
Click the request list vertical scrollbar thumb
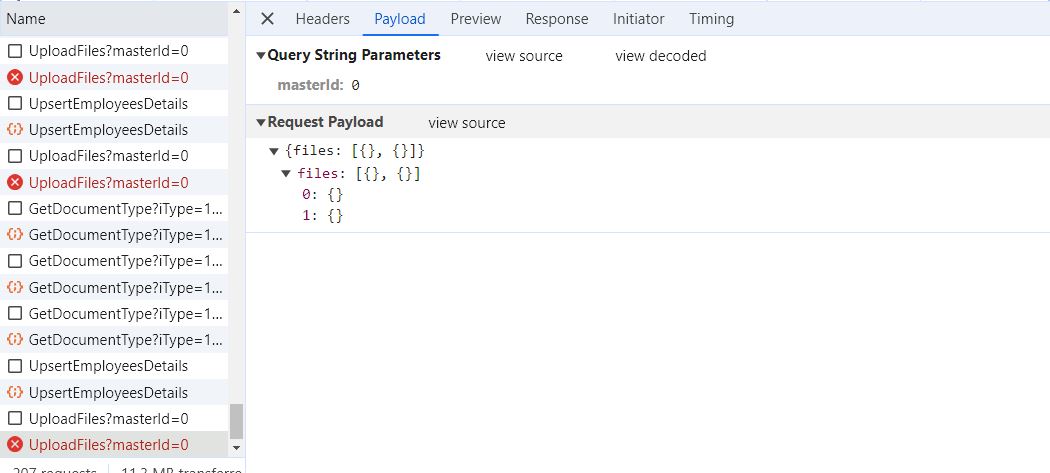click(x=237, y=421)
